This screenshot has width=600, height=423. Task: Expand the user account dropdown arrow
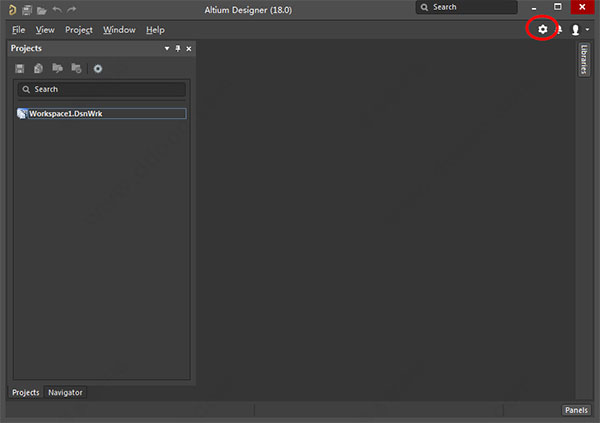click(x=587, y=29)
